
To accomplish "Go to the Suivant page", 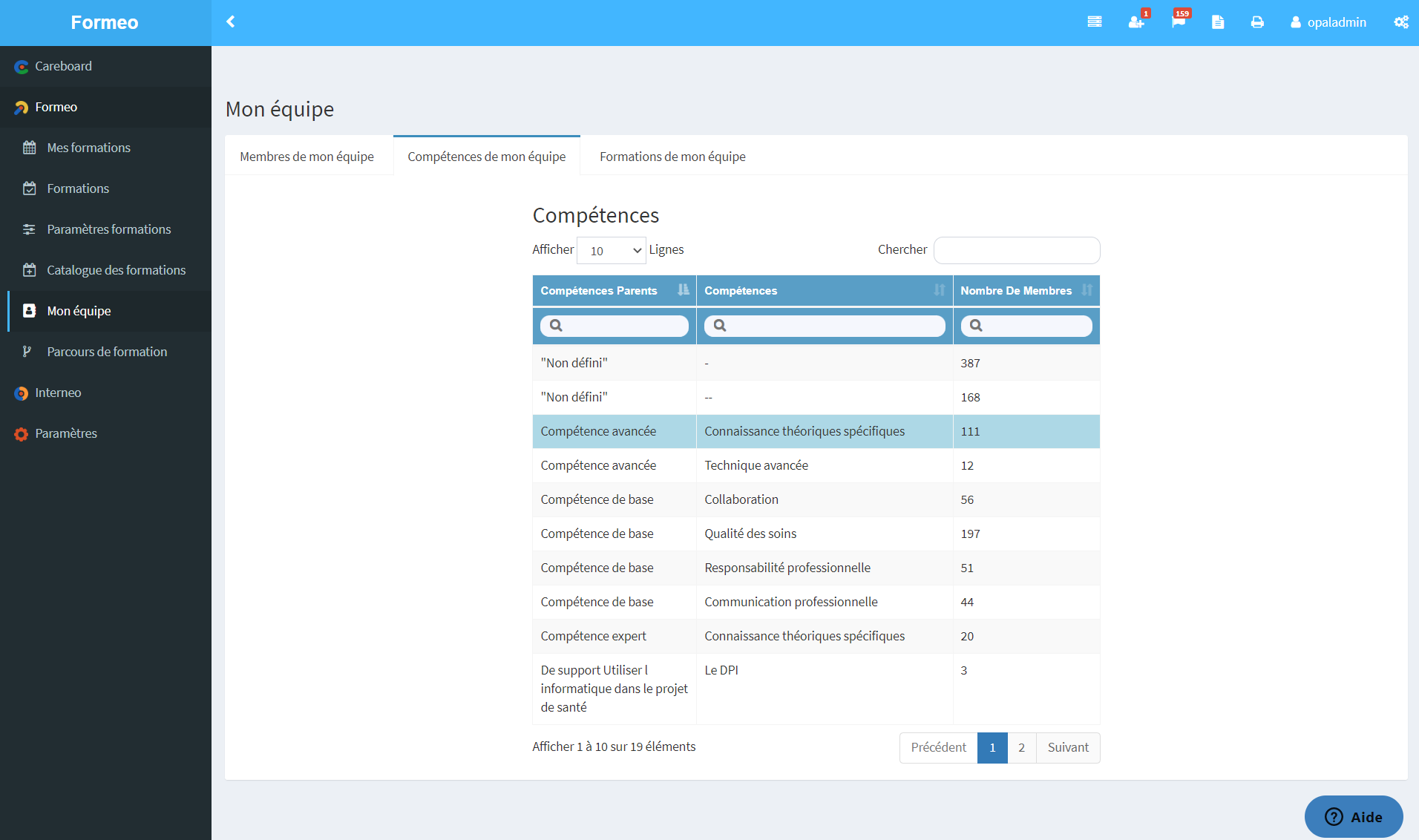I will [1068, 747].
